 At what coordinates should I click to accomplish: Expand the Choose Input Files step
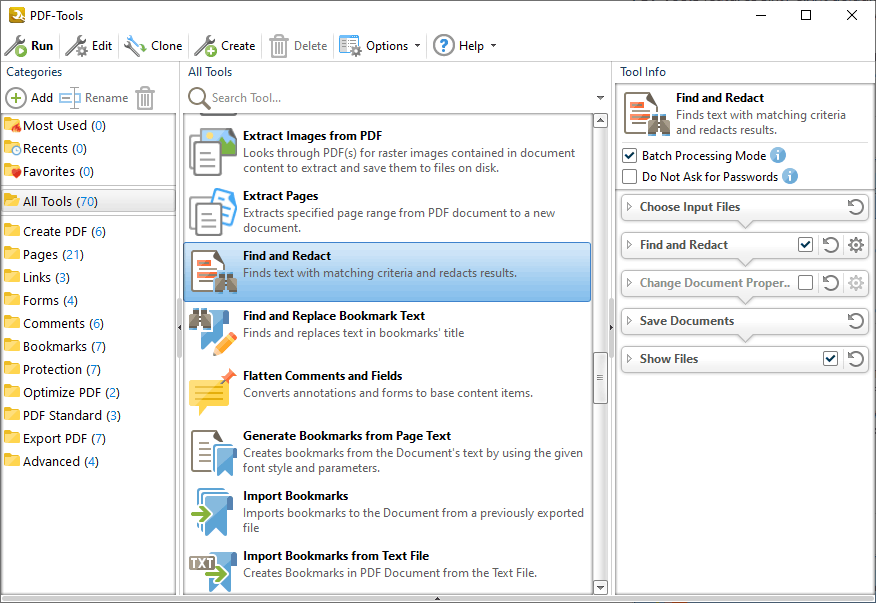[630, 207]
